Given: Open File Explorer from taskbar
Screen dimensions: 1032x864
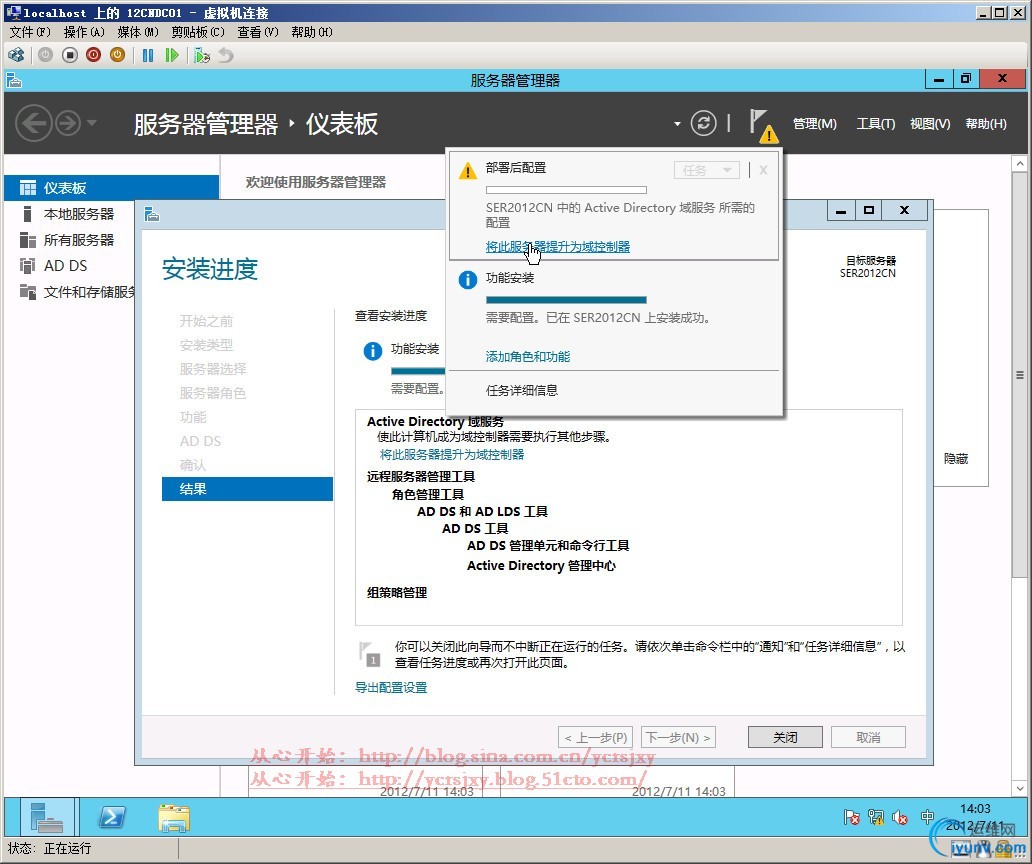Looking at the screenshot, I should tap(174, 817).
